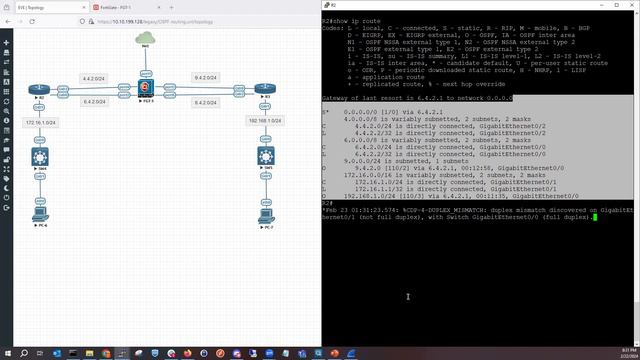Click the chat bubble sidebar icon
The height and width of the screenshot is (360, 640).
(x=6, y=150)
